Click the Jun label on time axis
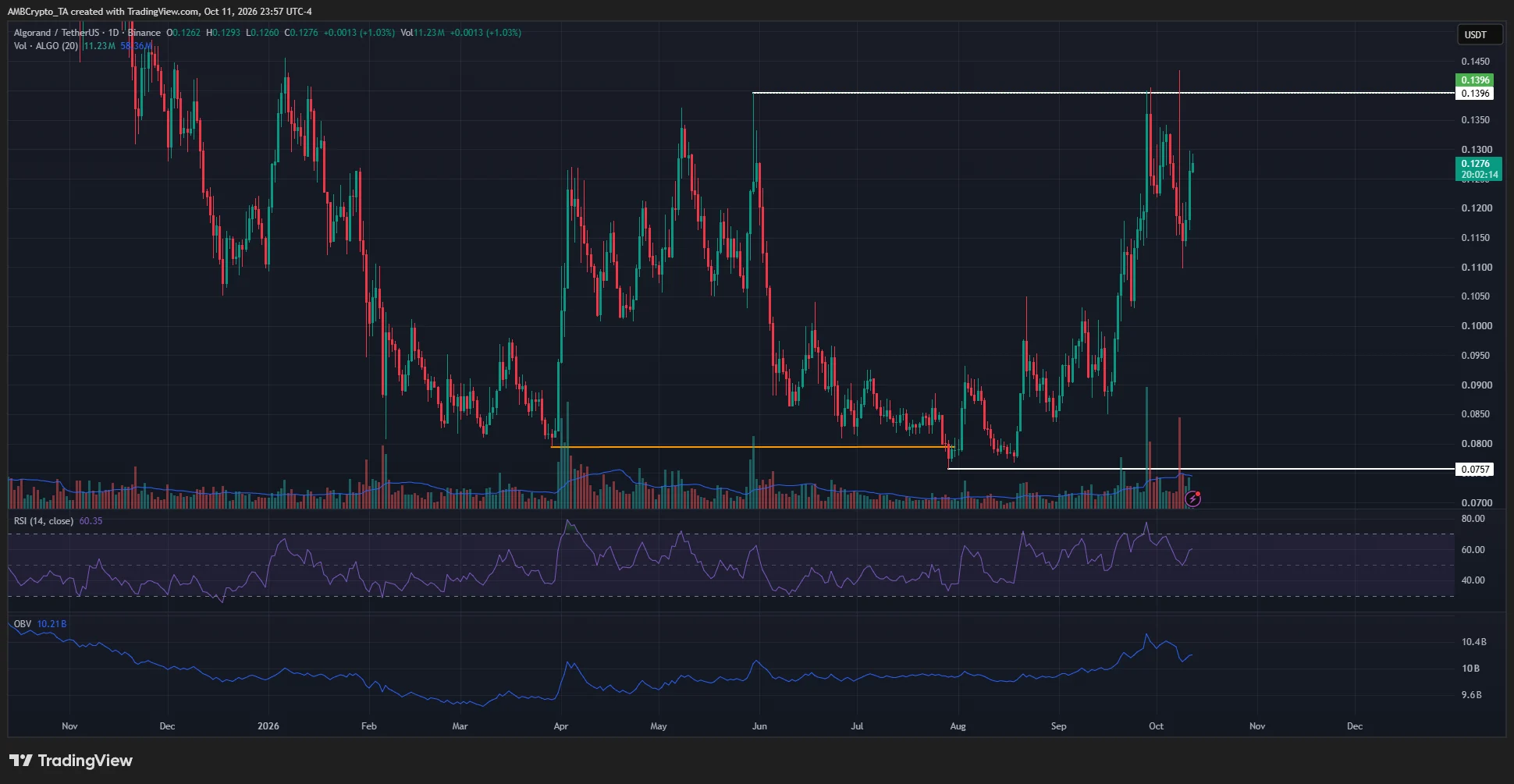1514x784 pixels. click(x=759, y=726)
